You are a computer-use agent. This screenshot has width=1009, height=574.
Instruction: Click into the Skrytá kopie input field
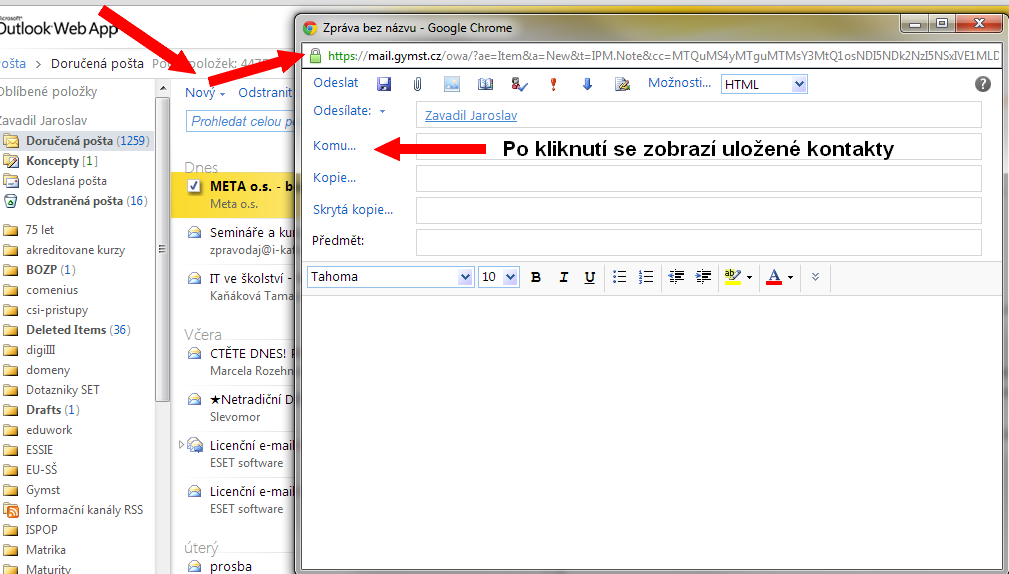[x=699, y=210]
